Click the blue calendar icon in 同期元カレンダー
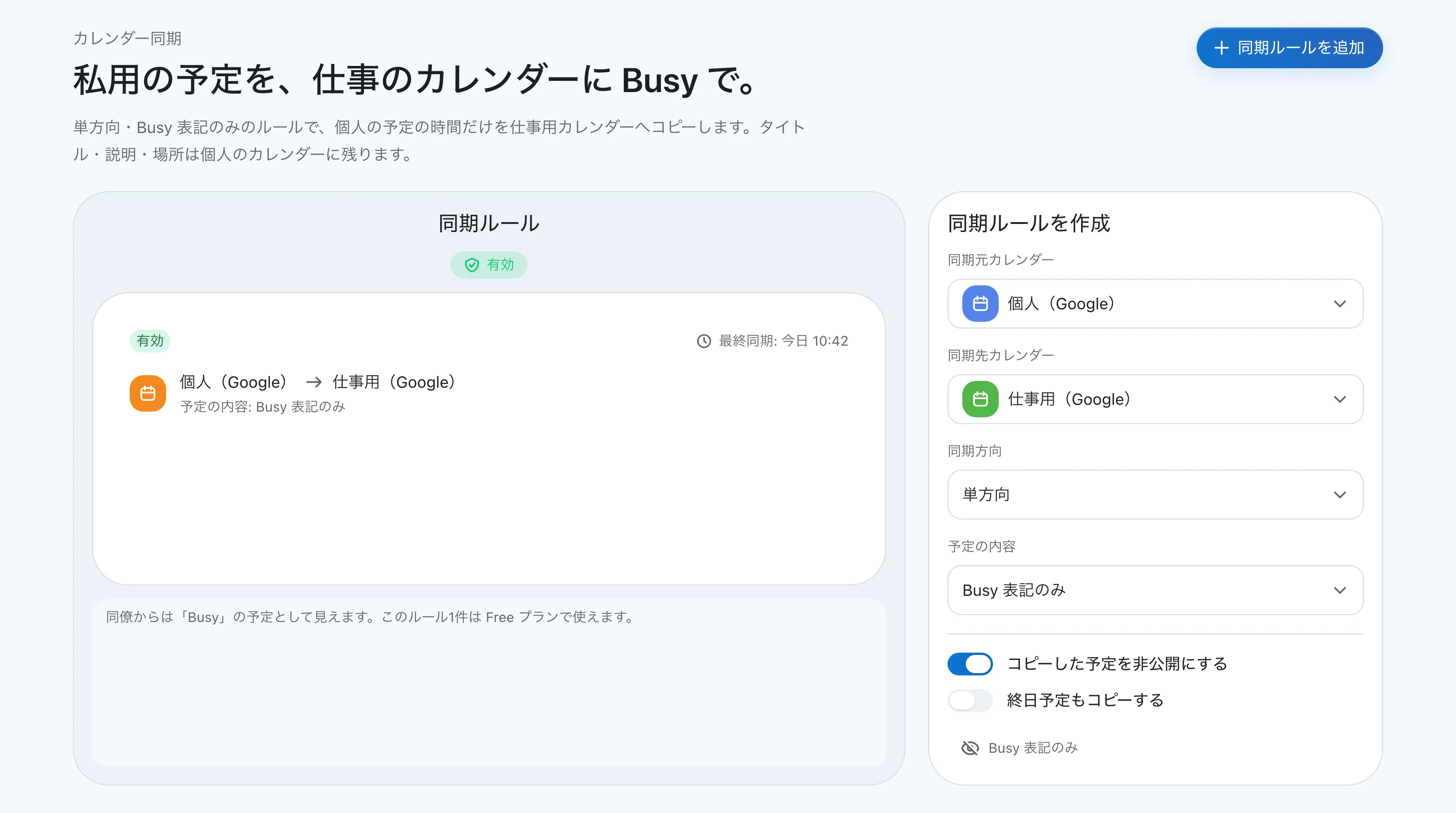The width and height of the screenshot is (1456, 813). 980,303
